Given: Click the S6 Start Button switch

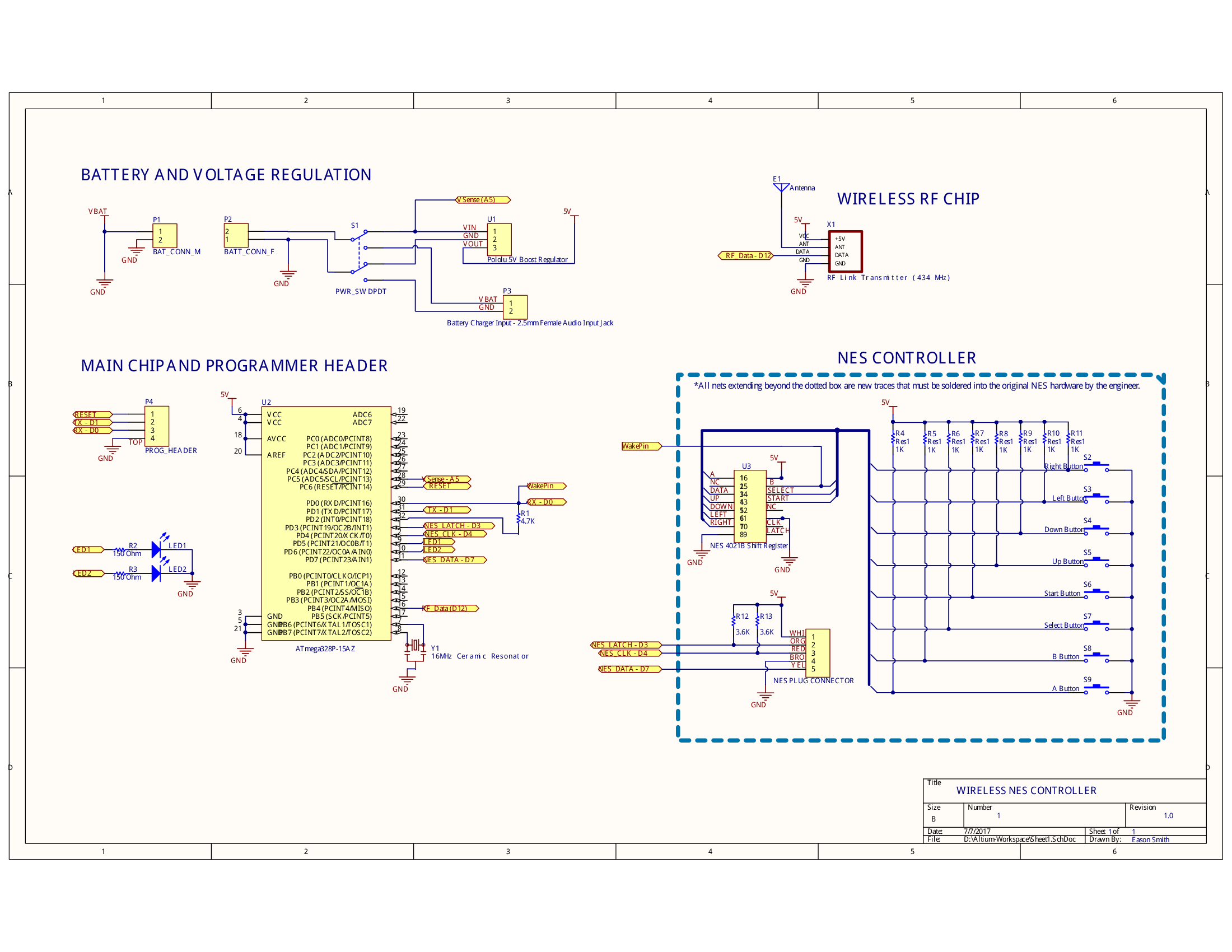Looking at the screenshot, I should click(1096, 593).
